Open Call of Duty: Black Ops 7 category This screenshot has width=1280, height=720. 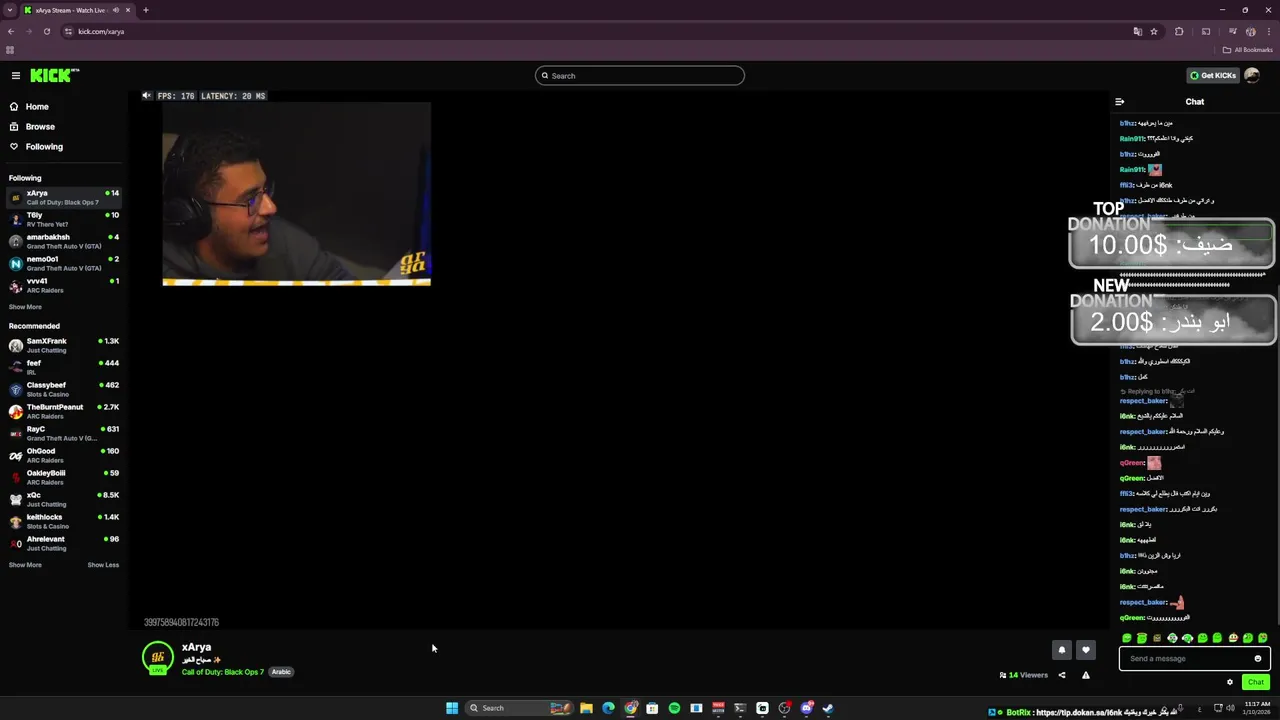223,672
